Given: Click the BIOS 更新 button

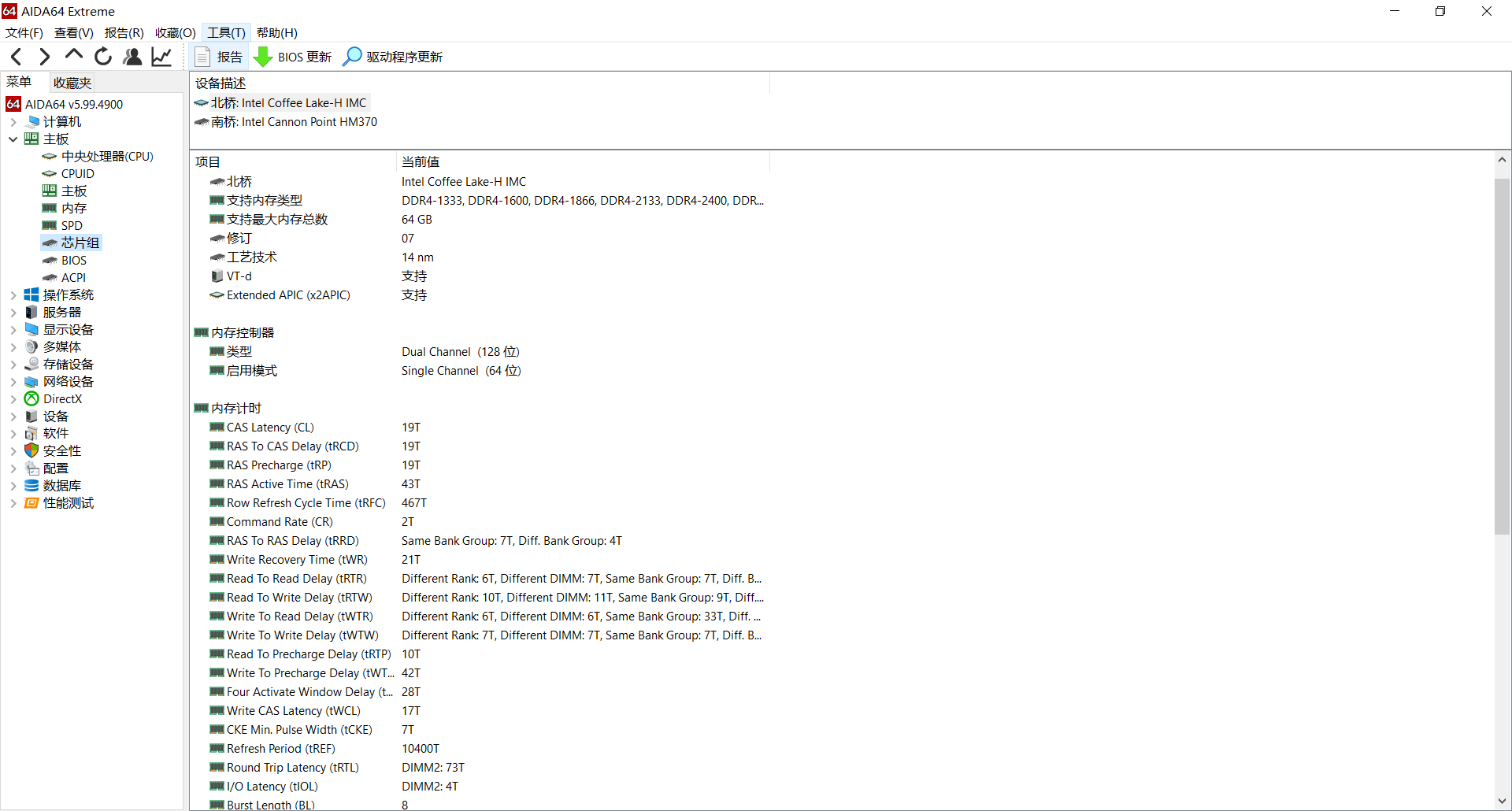Looking at the screenshot, I should (x=293, y=57).
